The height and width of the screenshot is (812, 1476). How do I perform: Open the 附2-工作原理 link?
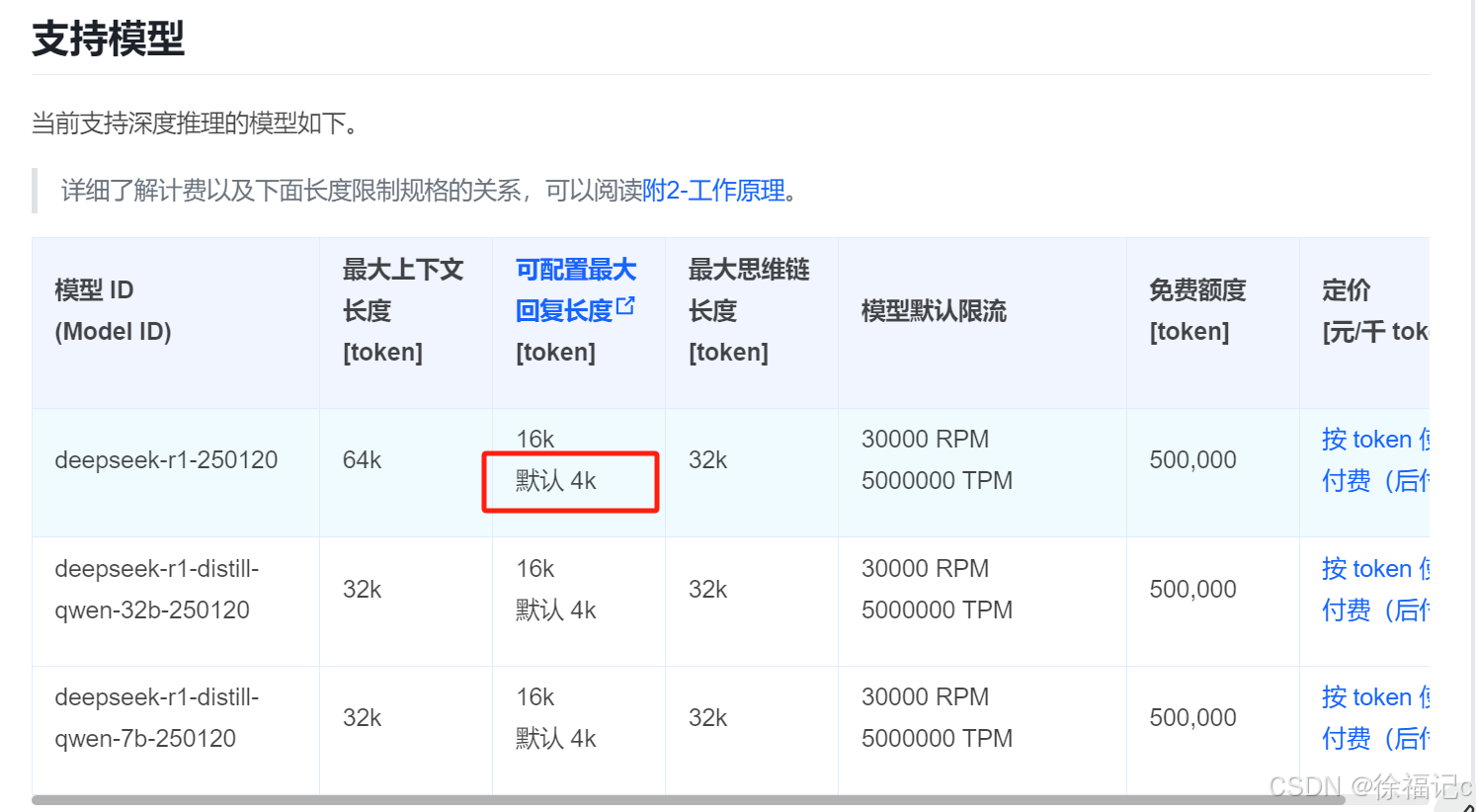pos(713,190)
